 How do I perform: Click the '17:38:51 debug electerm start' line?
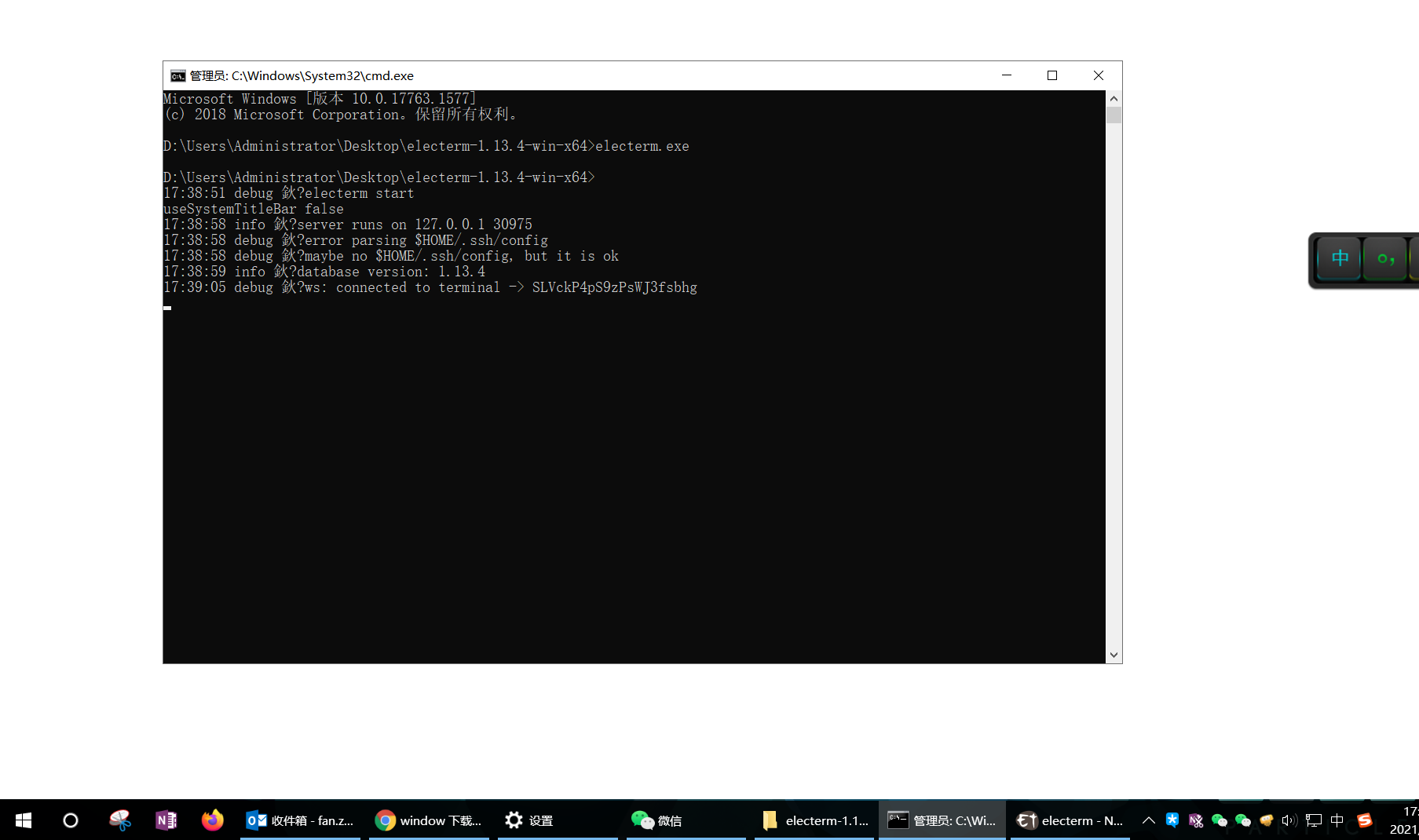[289, 193]
